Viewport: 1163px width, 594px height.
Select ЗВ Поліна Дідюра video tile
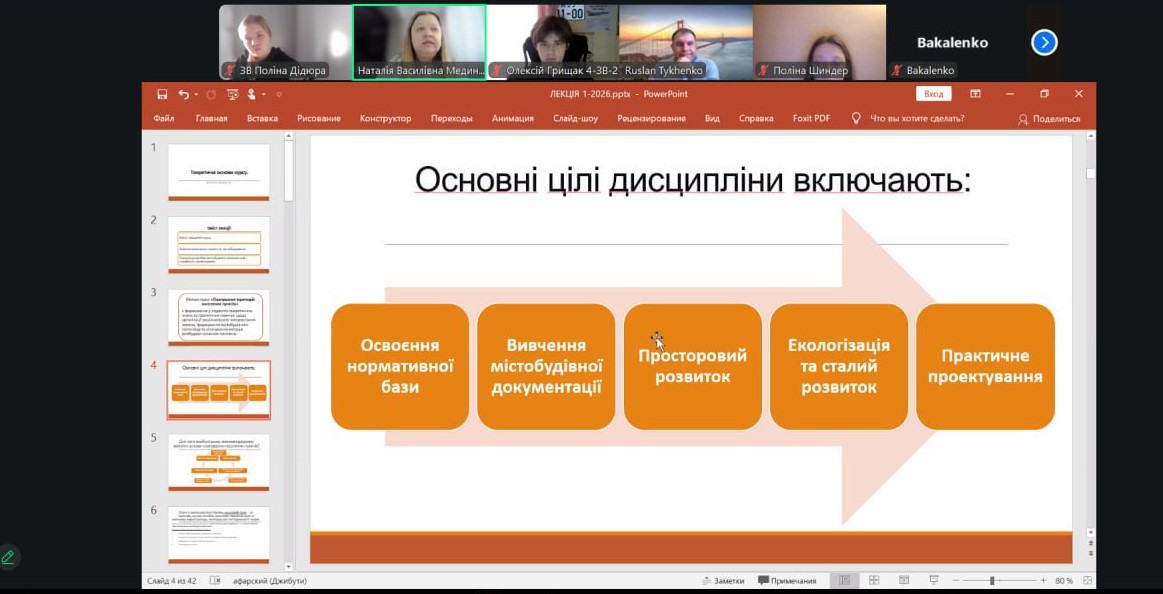pyautogui.click(x=286, y=42)
